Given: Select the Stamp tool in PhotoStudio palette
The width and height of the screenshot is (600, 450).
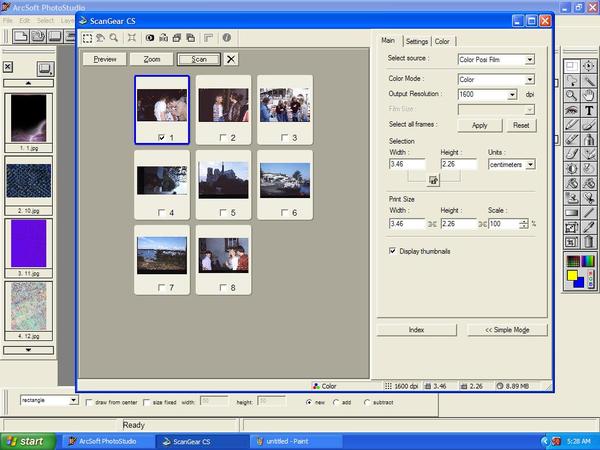Looking at the screenshot, I should (572, 198).
